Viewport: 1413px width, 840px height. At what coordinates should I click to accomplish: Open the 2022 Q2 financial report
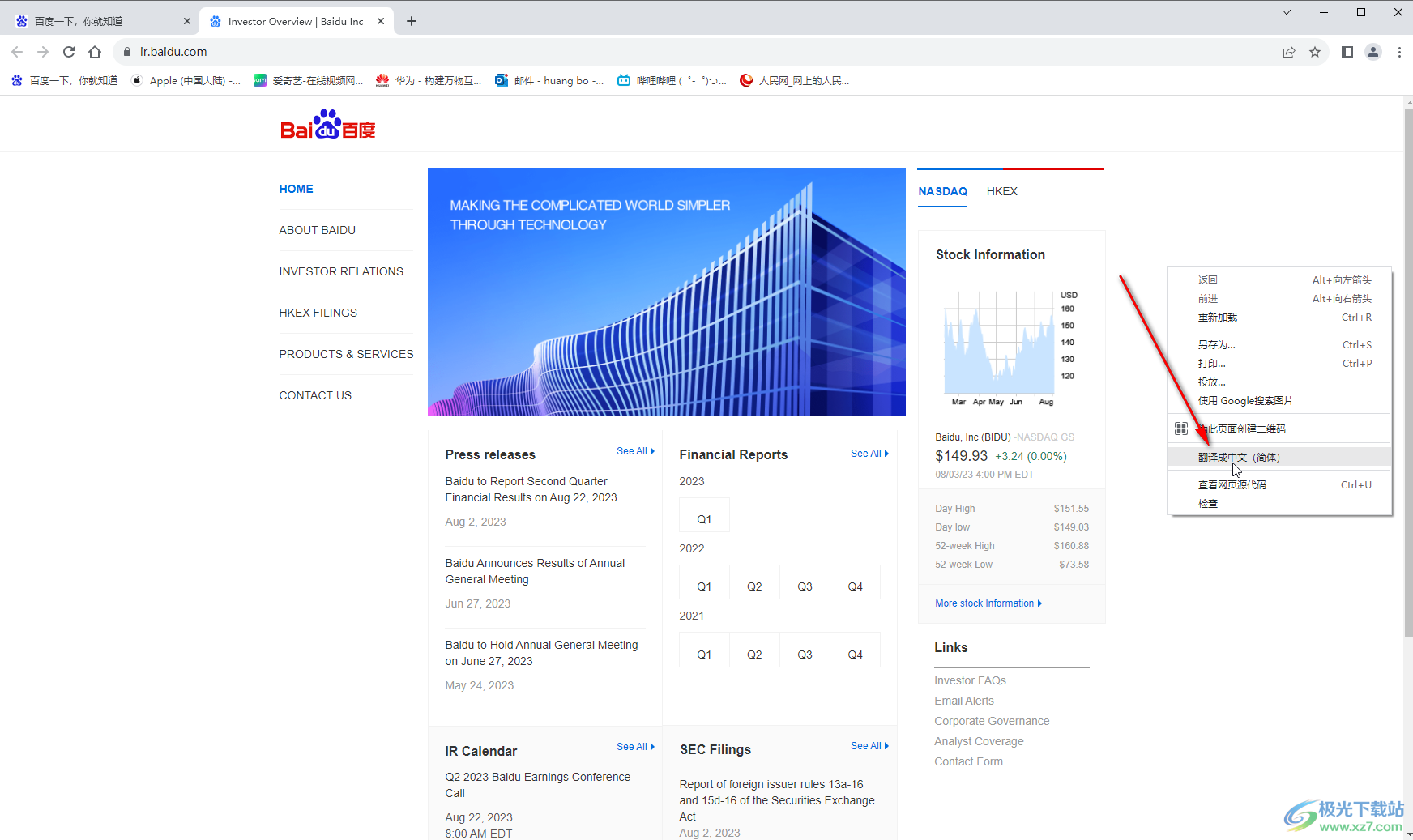[x=754, y=582]
